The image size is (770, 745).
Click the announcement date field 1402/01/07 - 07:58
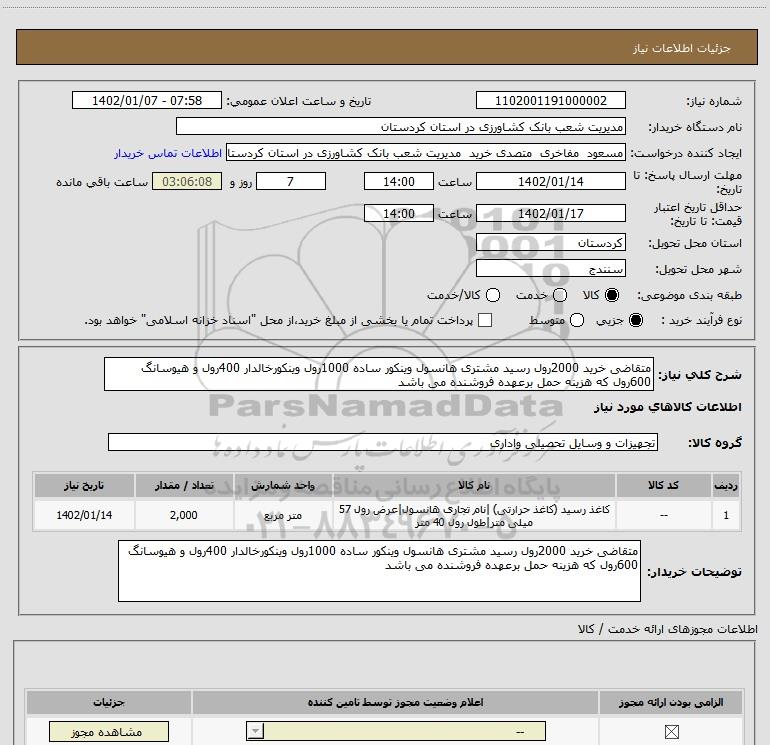(x=147, y=101)
